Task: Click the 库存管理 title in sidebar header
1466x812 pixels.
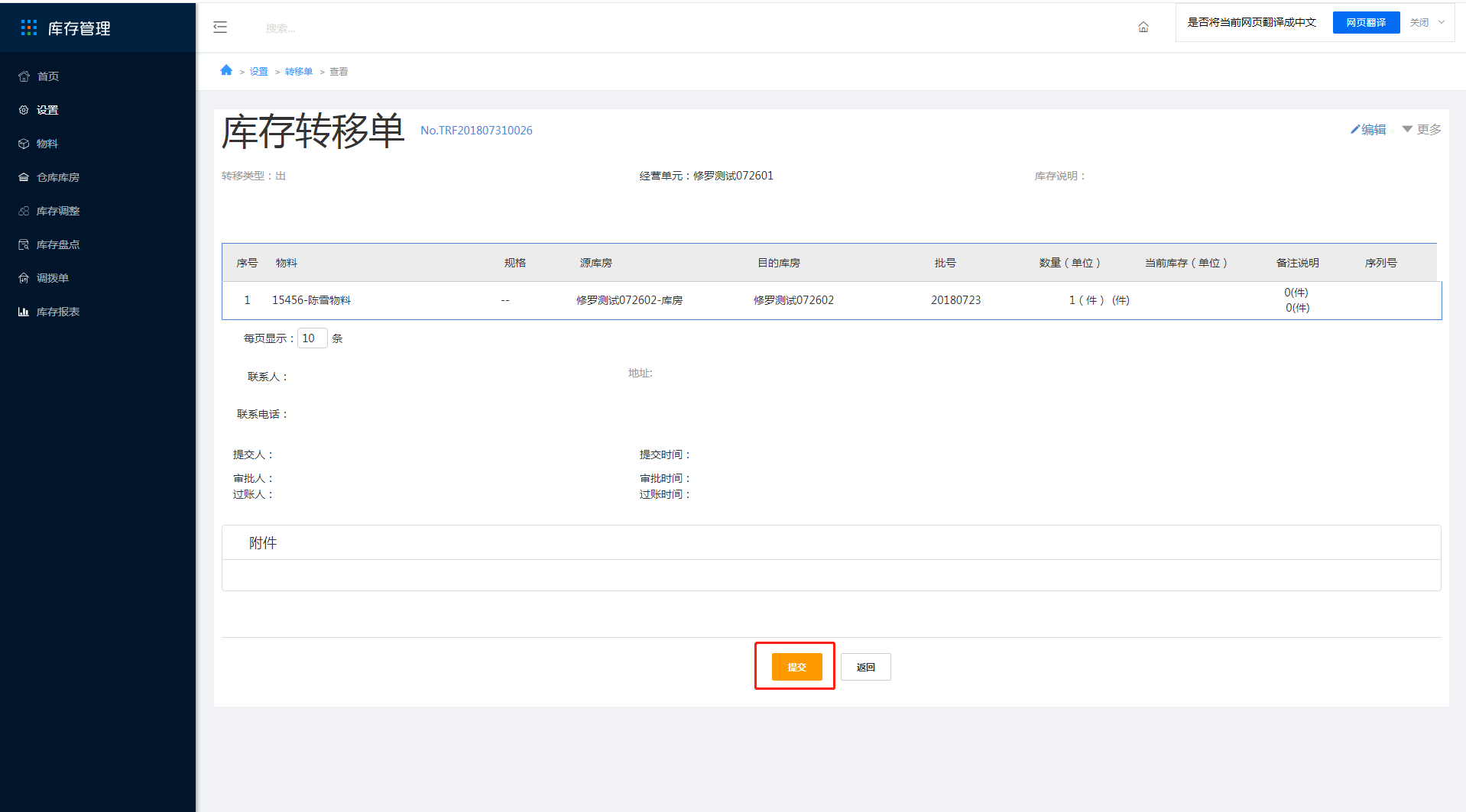Action: tap(79, 28)
